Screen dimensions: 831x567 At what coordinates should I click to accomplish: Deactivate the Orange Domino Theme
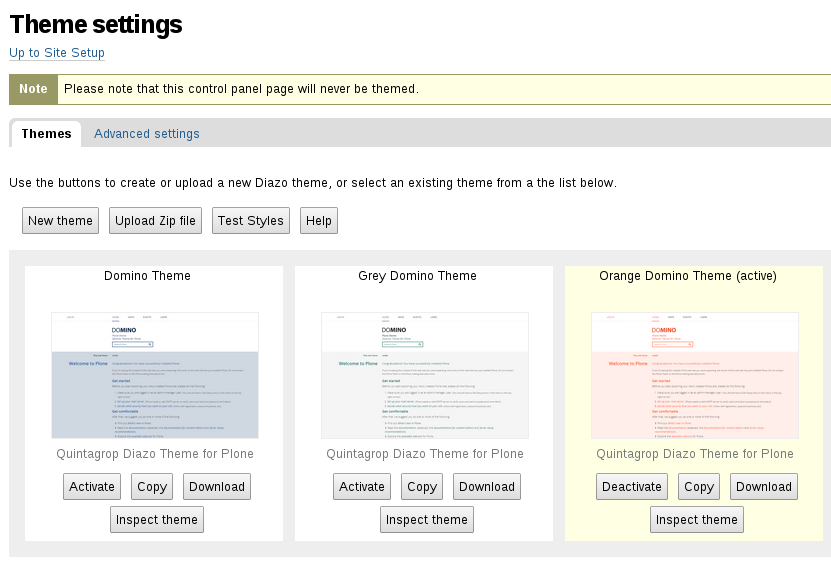pyautogui.click(x=631, y=487)
